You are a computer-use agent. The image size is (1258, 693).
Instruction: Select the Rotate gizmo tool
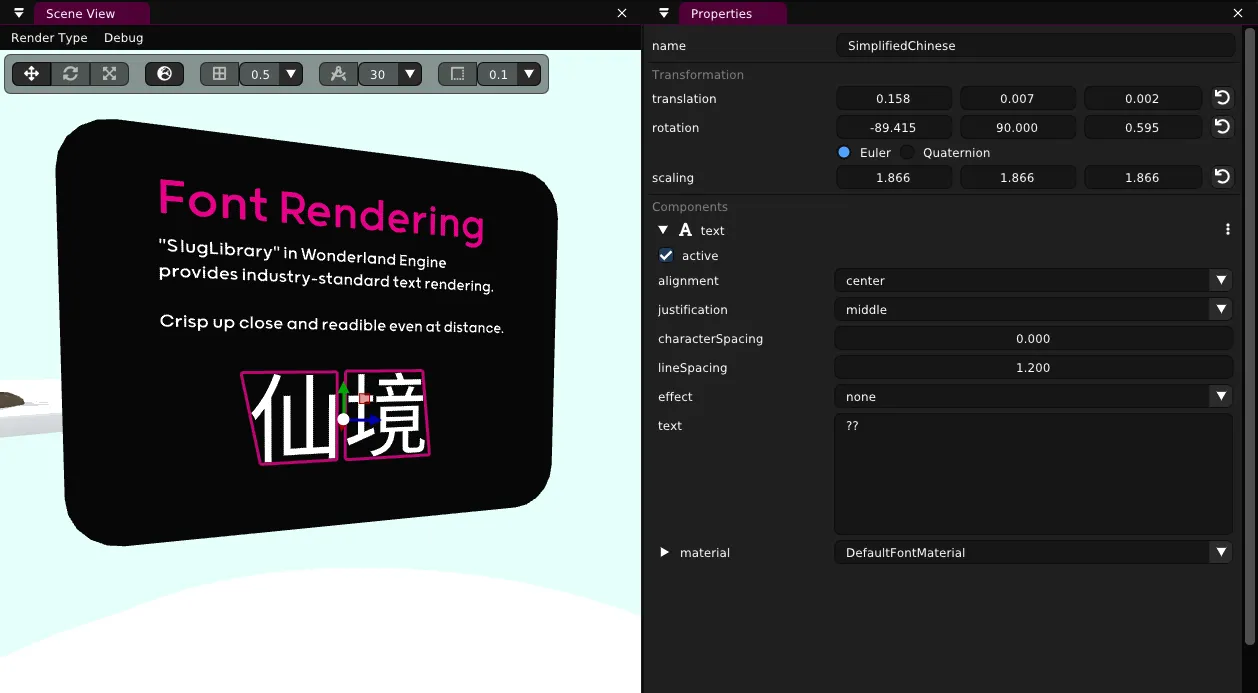pos(69,73)
